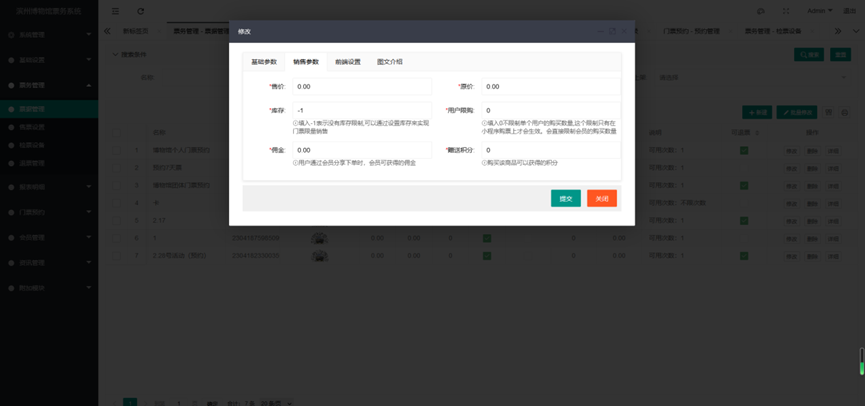The width and height of the screenshot is (865, 406).
Task: Switch to the 基础参数 tab
Action: pos(264,62)
